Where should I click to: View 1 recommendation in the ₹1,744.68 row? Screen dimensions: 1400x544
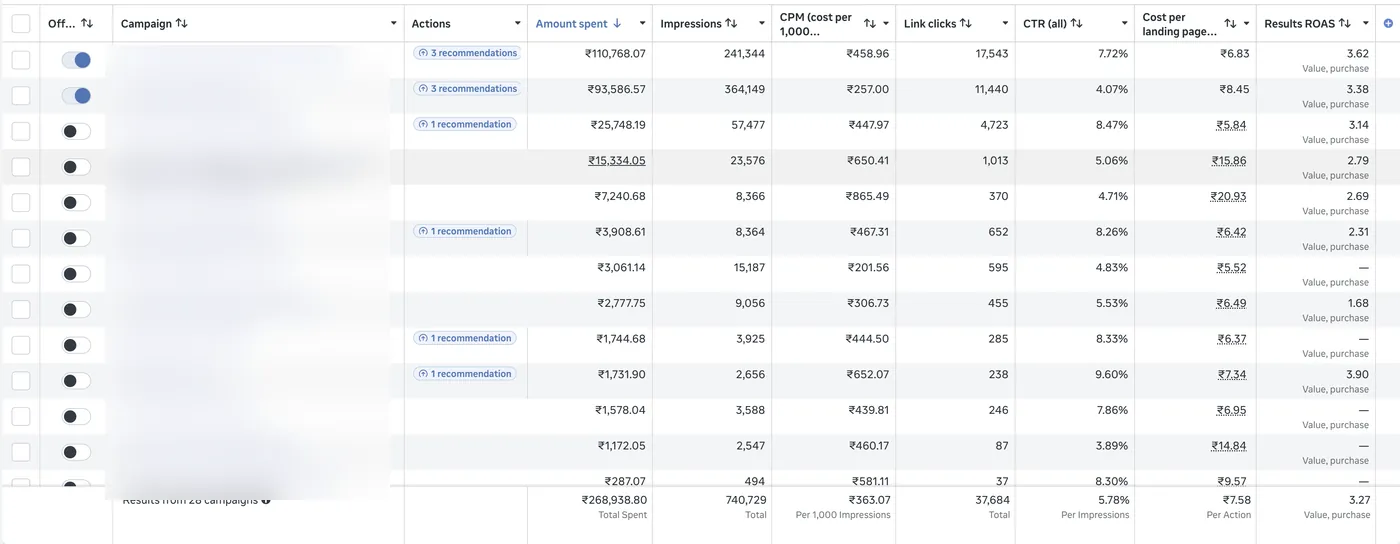click(465, 338)
